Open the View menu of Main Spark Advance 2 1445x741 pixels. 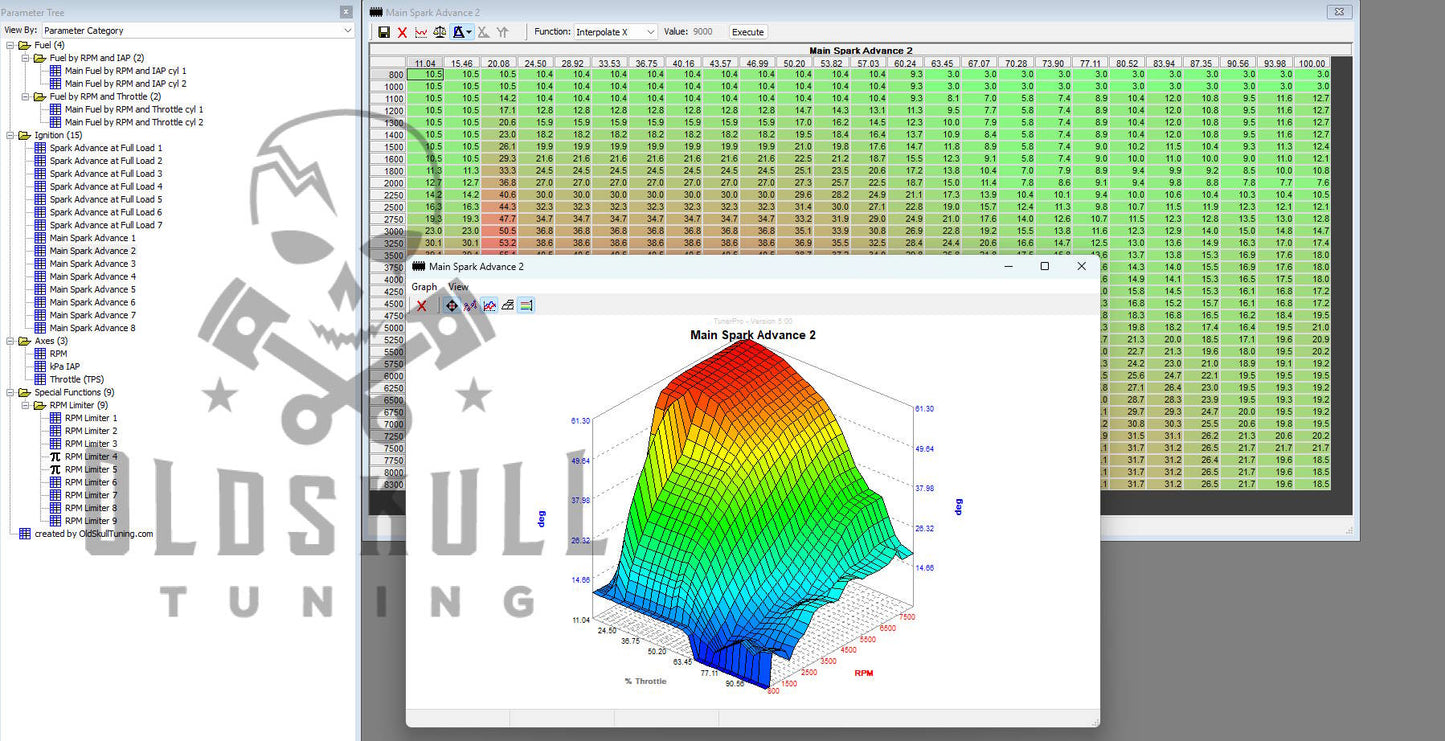pyautogui.click(x=458, y=286)
